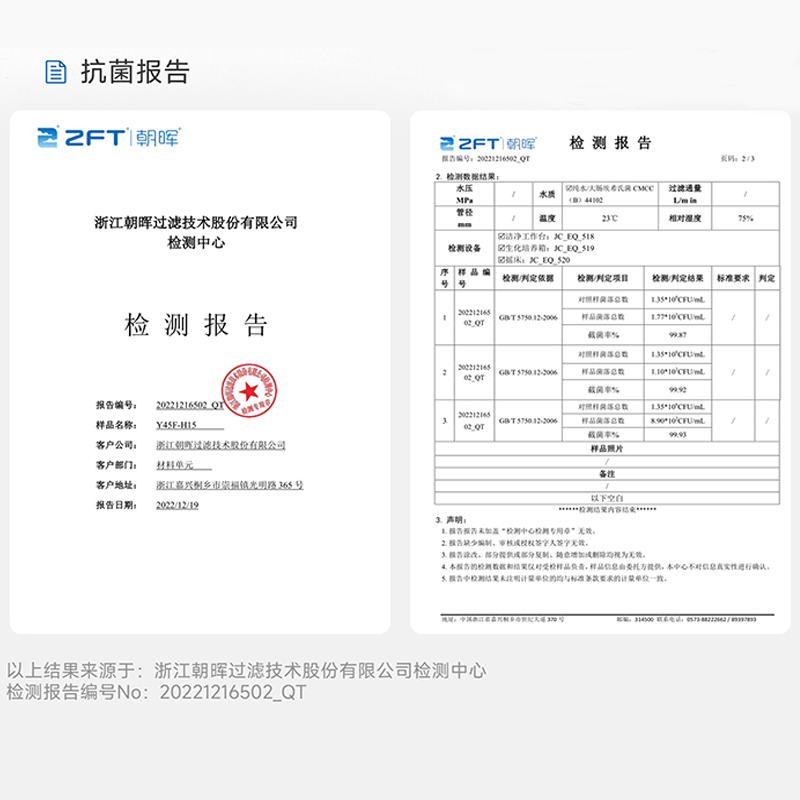Image resolution: width=800 pixels, height=800 pixels.
Task: Click the red official stamp on the cover page
Action: click(x=249, y=390)
